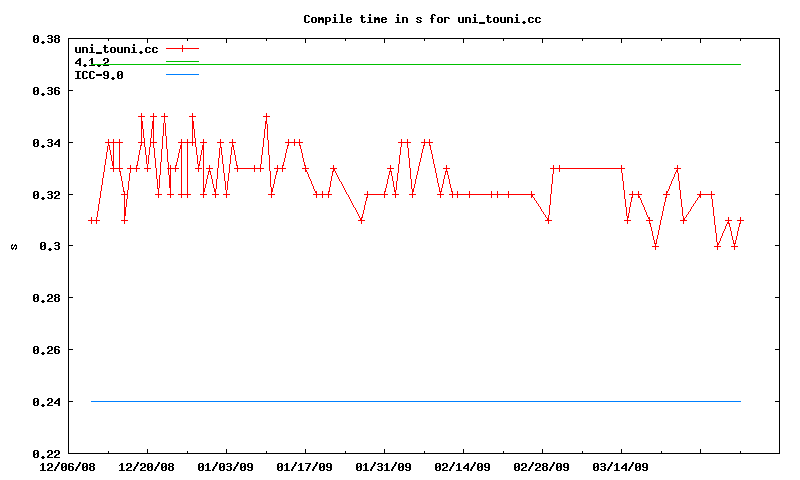
Task: Click the 02/28/09 x-axis date label
Action: pyautogui.click(x=541, y=466)
